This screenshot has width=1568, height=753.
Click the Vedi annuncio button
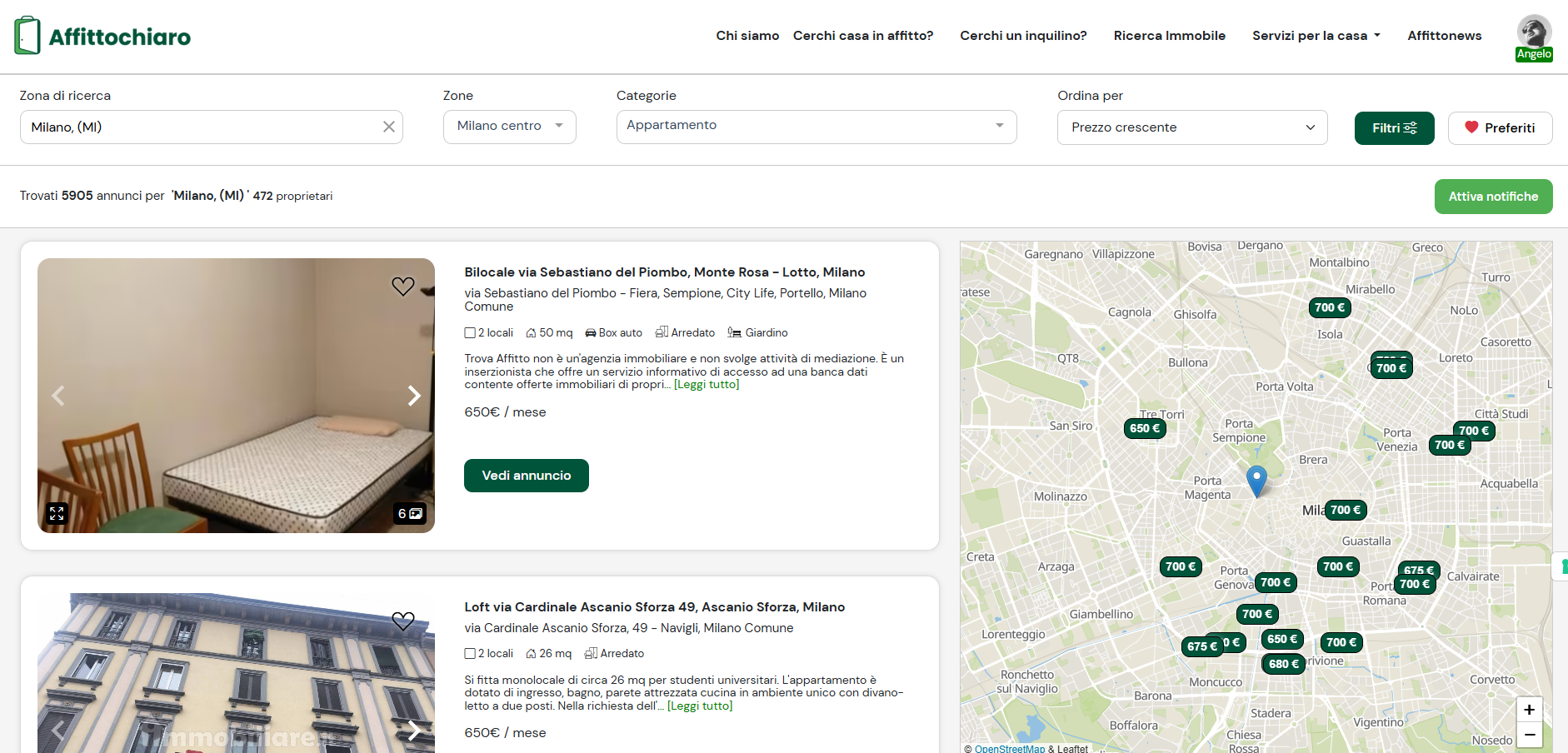[526, 476]
